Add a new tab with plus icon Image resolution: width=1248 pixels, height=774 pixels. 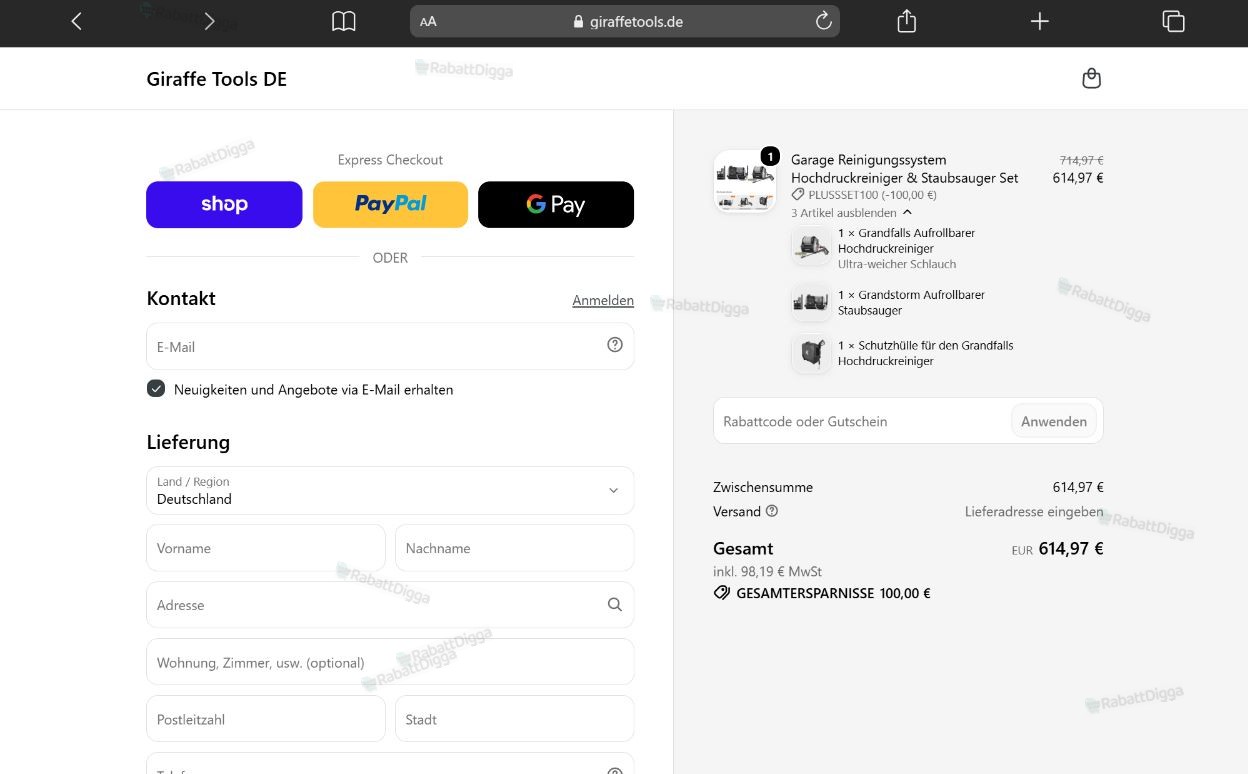[1040, 21]
